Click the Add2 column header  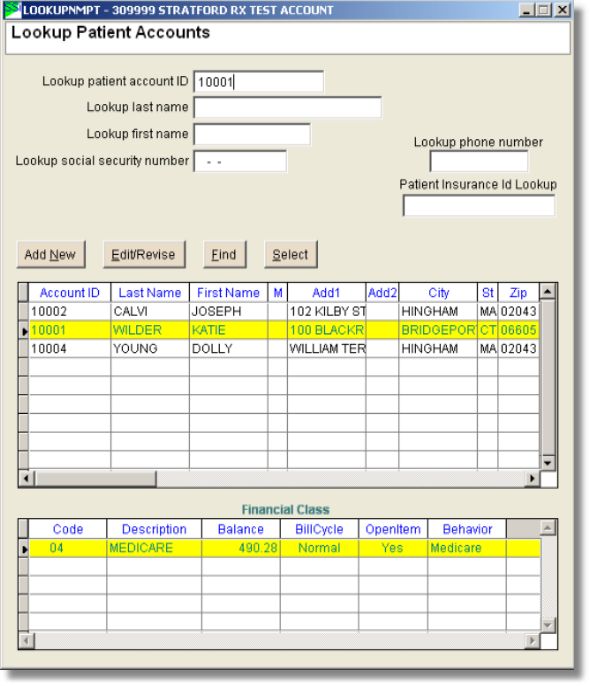(382, 293)
